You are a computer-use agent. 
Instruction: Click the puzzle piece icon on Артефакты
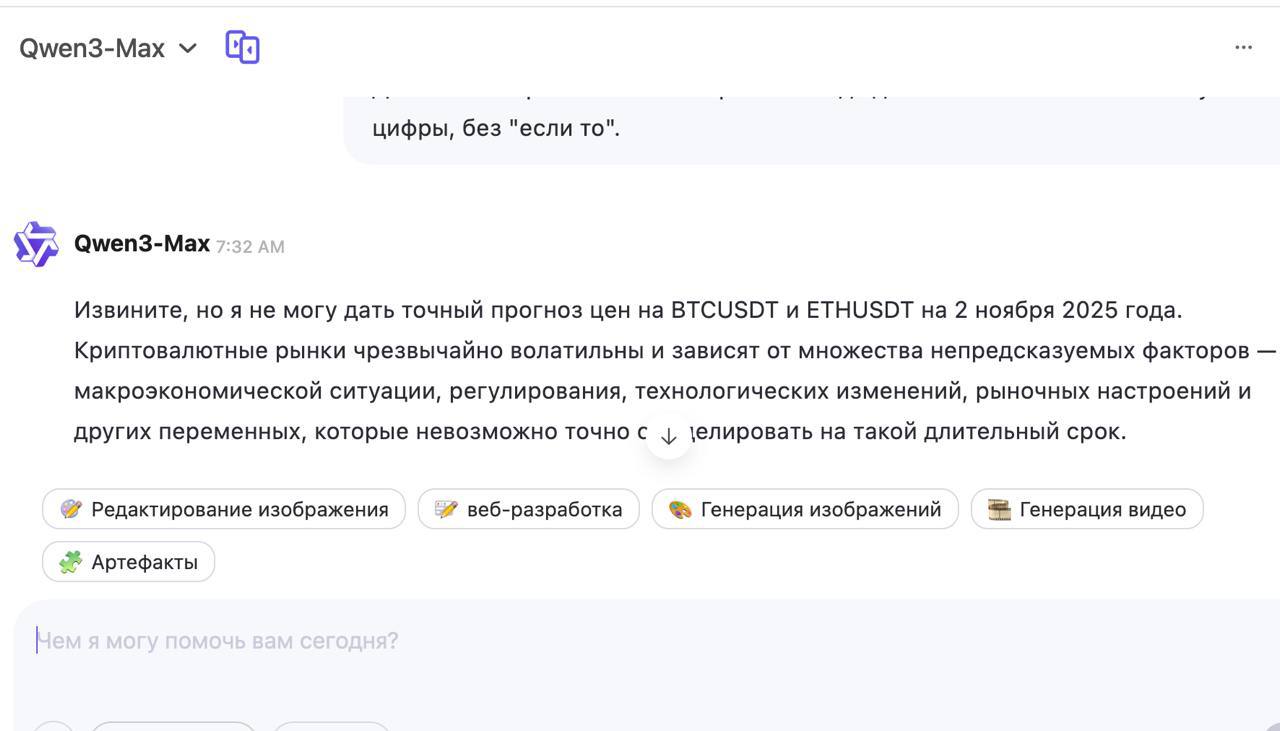click(x=70, y=562)
